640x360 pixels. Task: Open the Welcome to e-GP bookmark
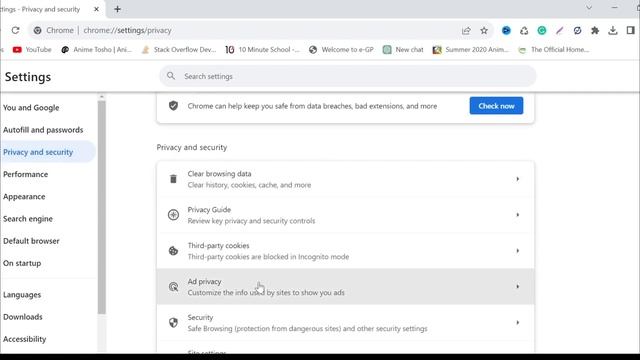point(341,49)
